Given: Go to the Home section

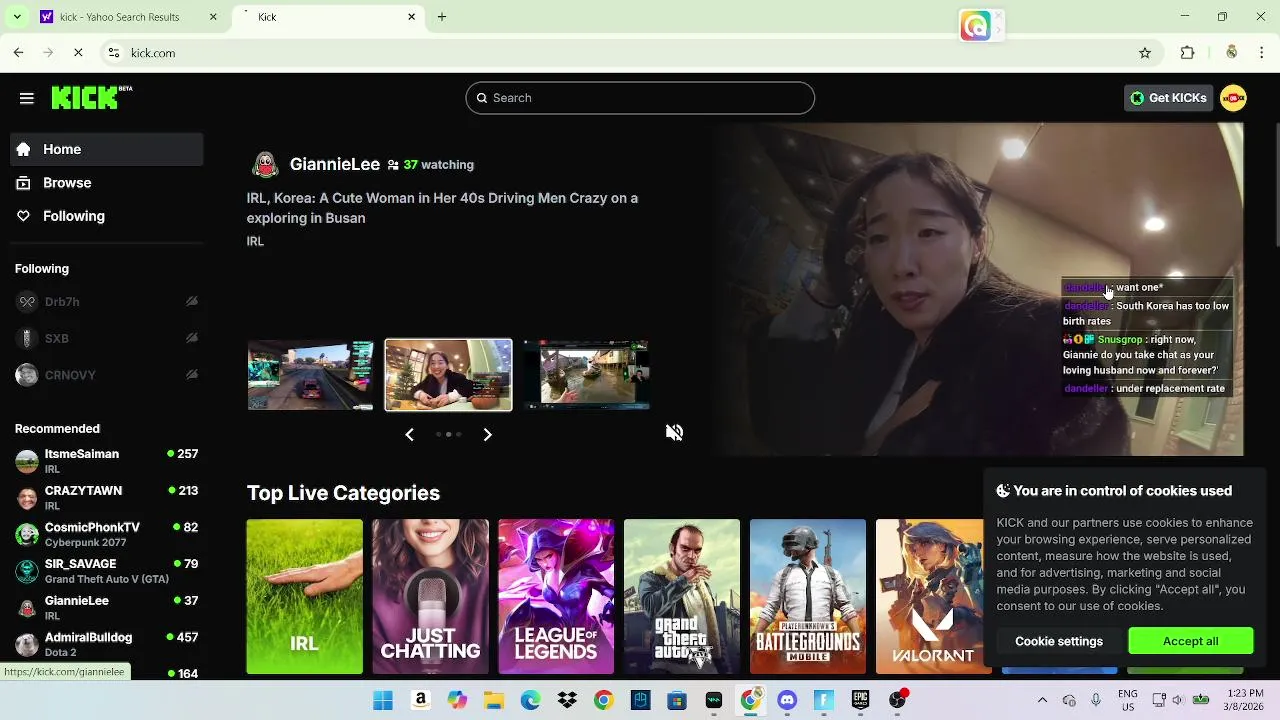Looking at the screenshot, I should coord(107,149).
